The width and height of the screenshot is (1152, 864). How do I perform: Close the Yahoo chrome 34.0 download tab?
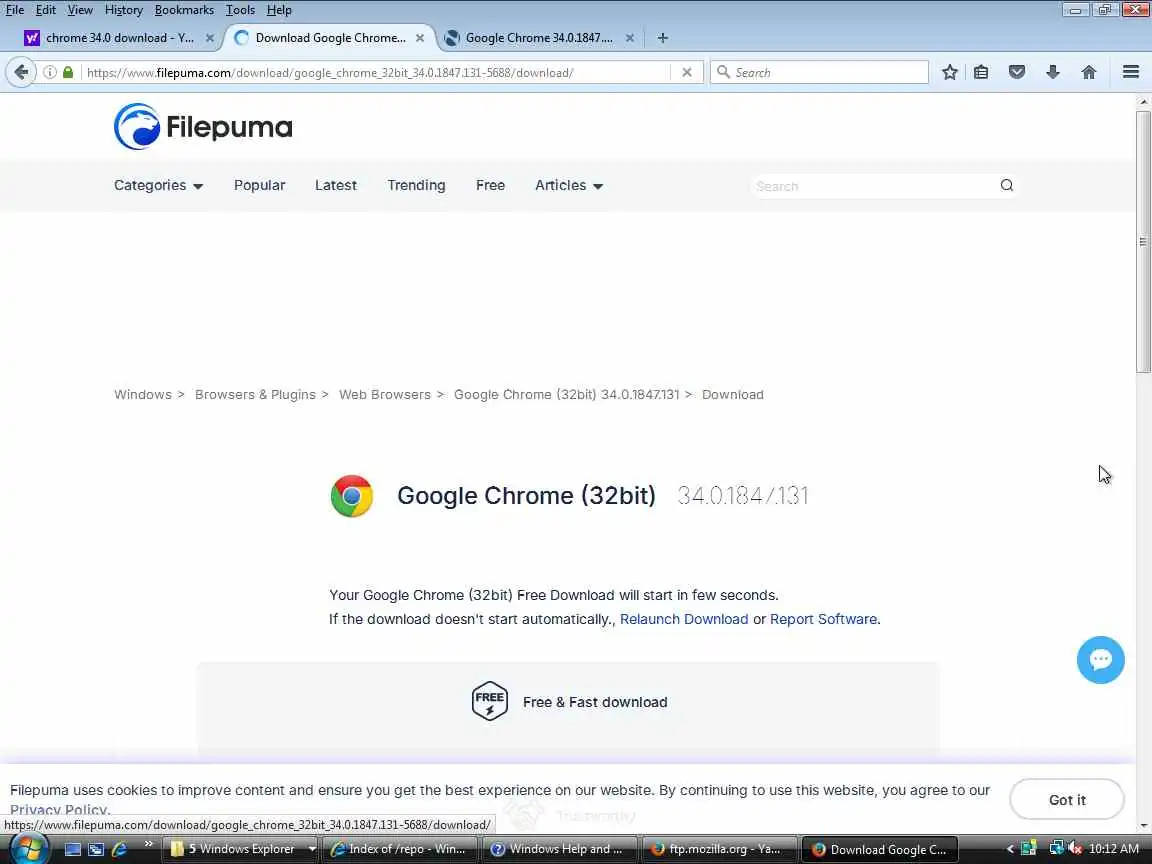209,38
